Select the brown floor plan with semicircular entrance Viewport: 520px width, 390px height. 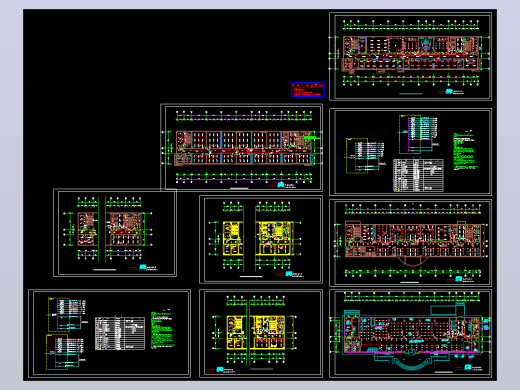coord(413,243)
